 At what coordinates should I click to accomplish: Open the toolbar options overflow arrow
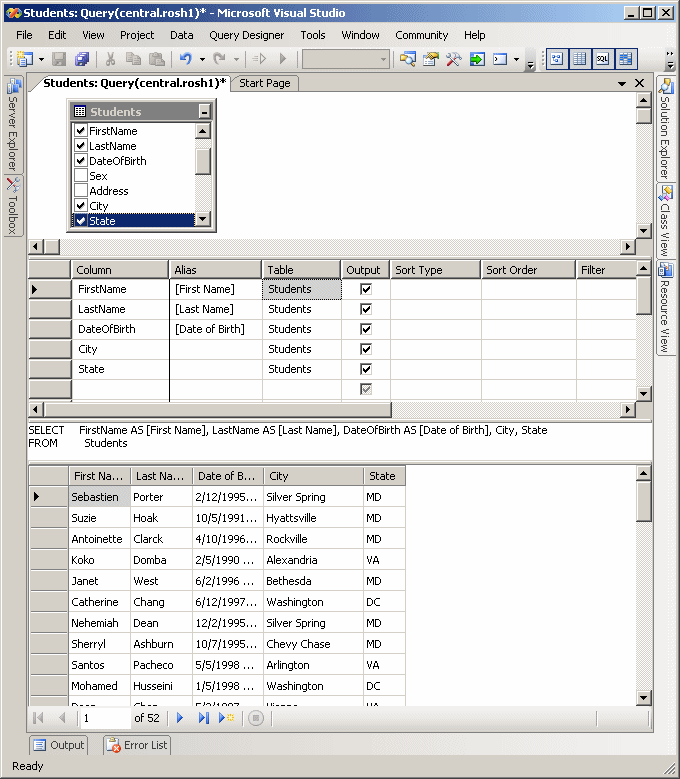[x=530, y=64]
